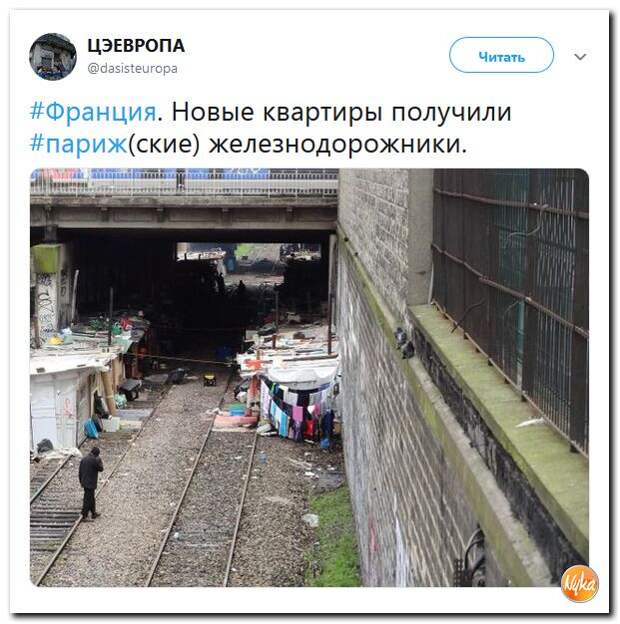Open the ЦЭЕВРОПА profile avatar

click(53, 57)
